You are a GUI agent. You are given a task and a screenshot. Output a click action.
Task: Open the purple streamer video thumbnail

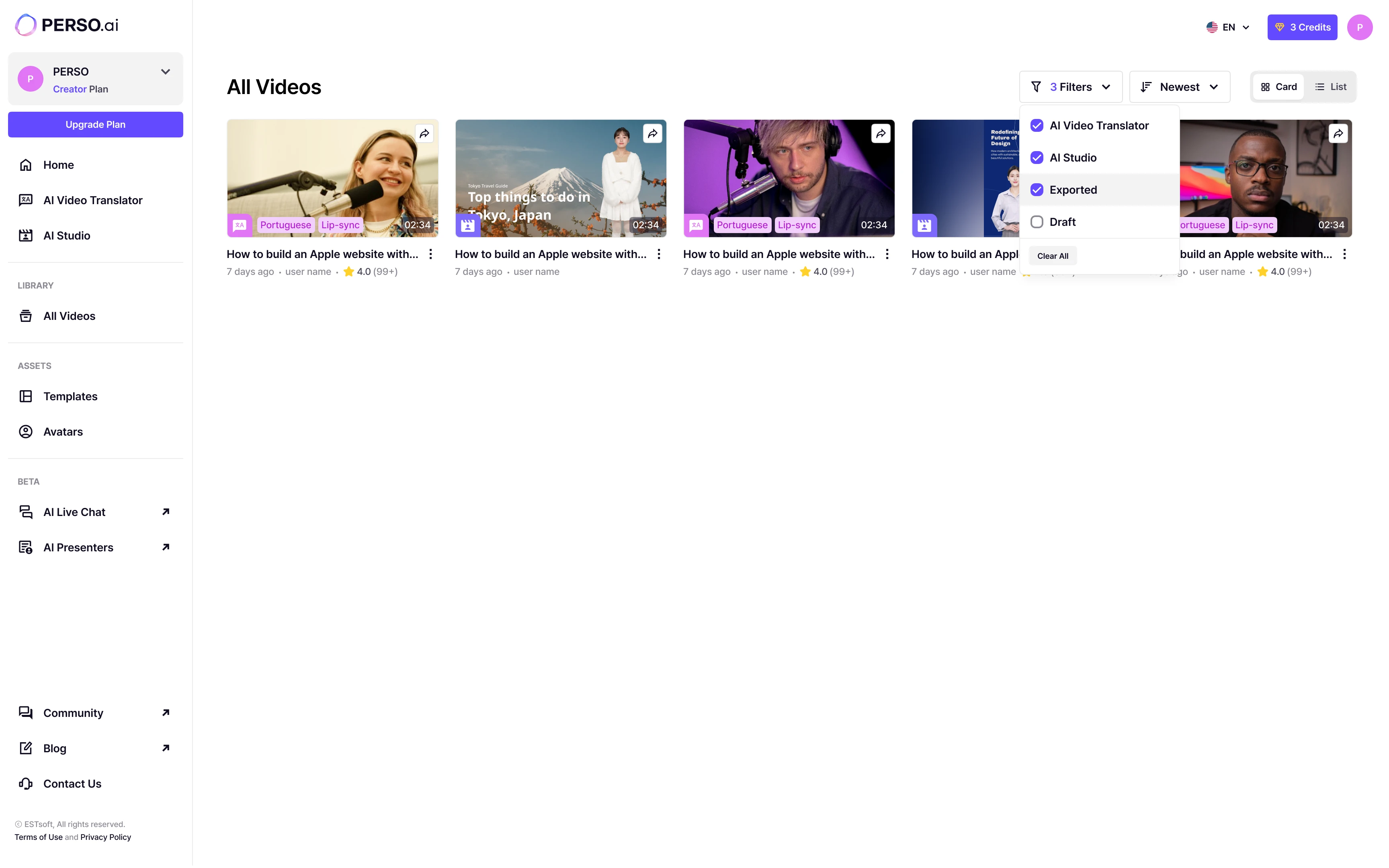click(789, 178)
